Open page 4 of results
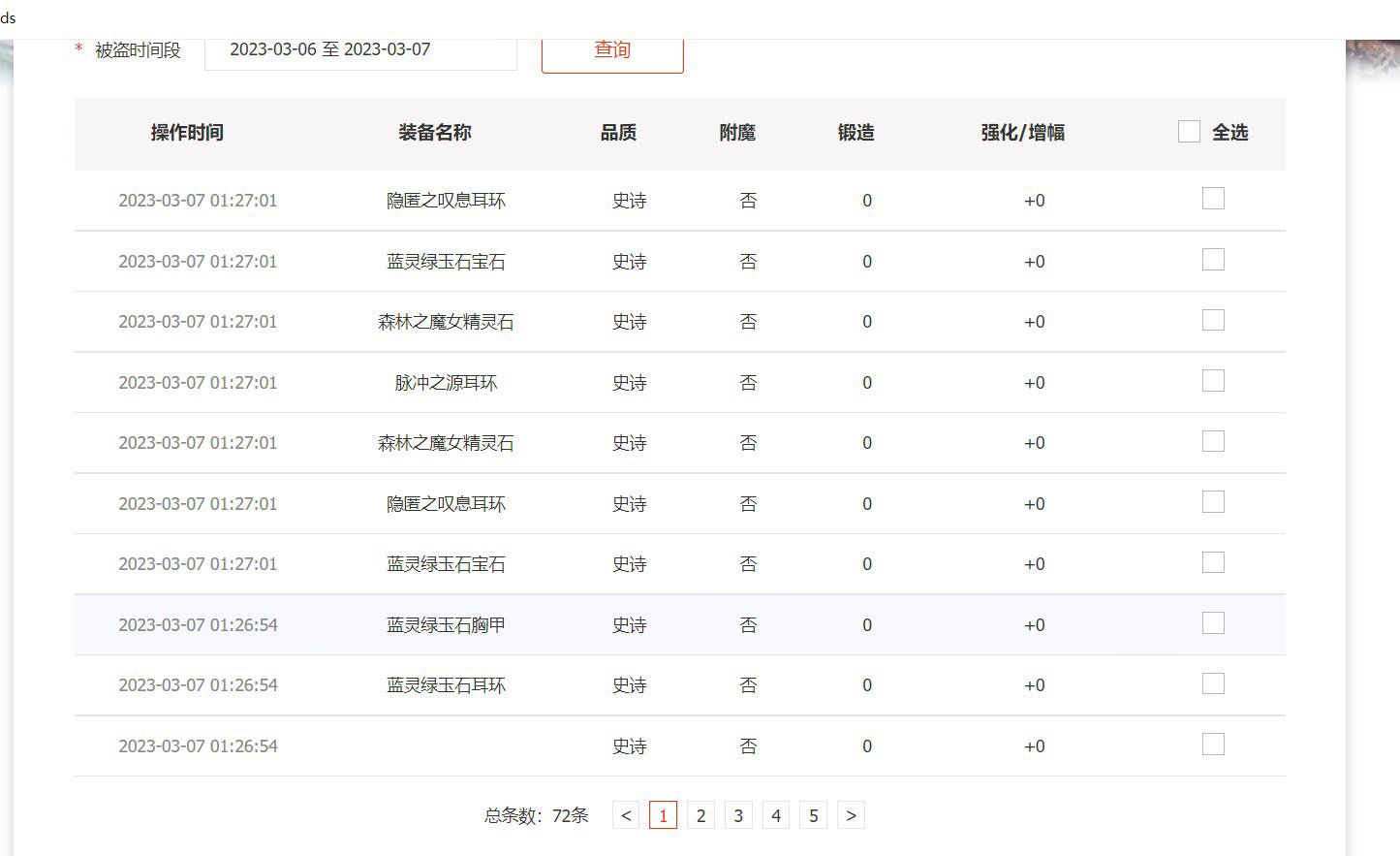The image size is (1400, 856). (x=776, y=815)
